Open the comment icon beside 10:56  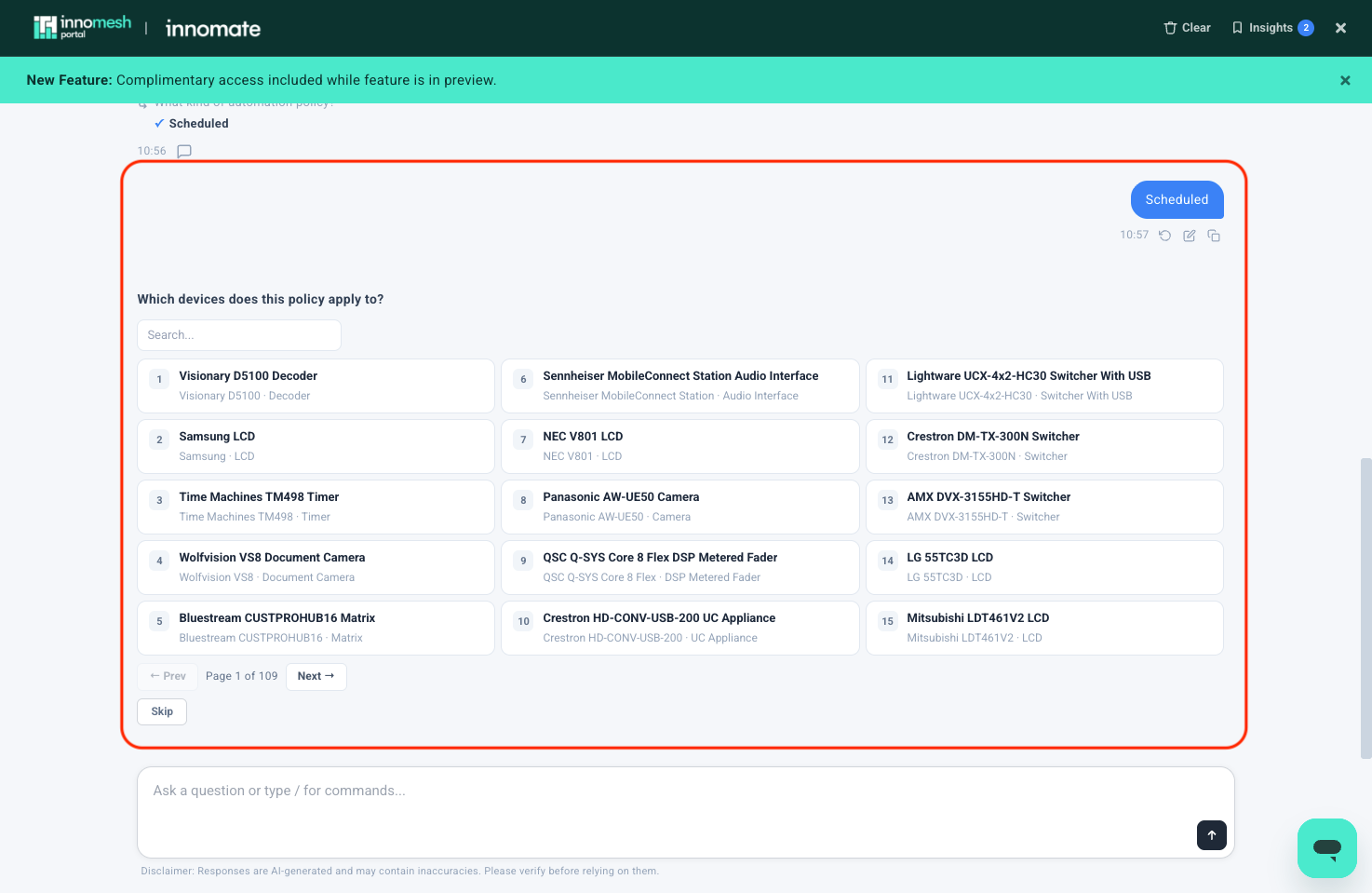tap(184, 151)
